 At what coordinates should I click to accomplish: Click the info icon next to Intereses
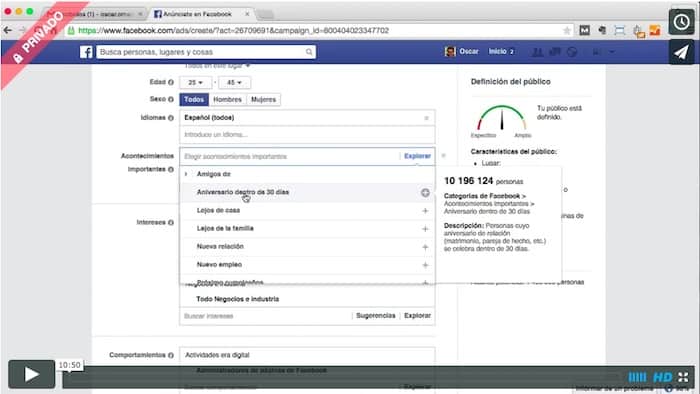pyautogui.click(x=171, y=222)
